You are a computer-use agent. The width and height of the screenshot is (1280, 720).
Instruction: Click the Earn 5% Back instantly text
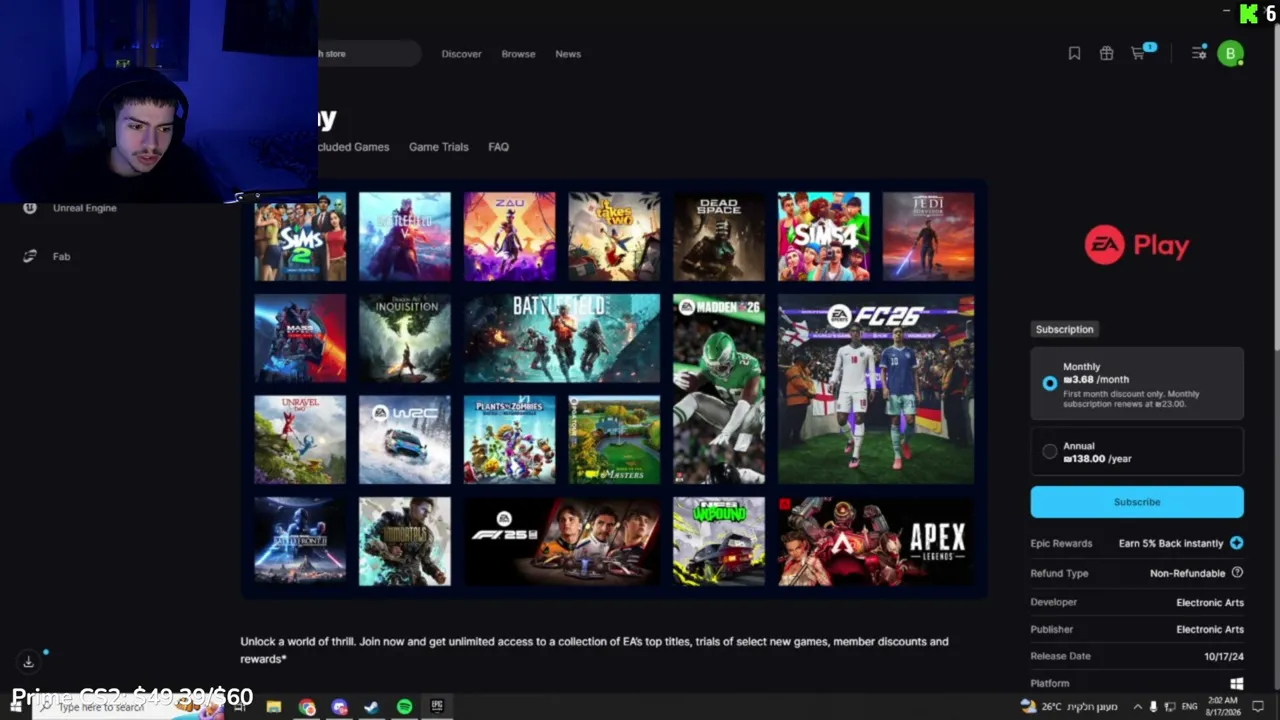click(x=1171, y=543)
